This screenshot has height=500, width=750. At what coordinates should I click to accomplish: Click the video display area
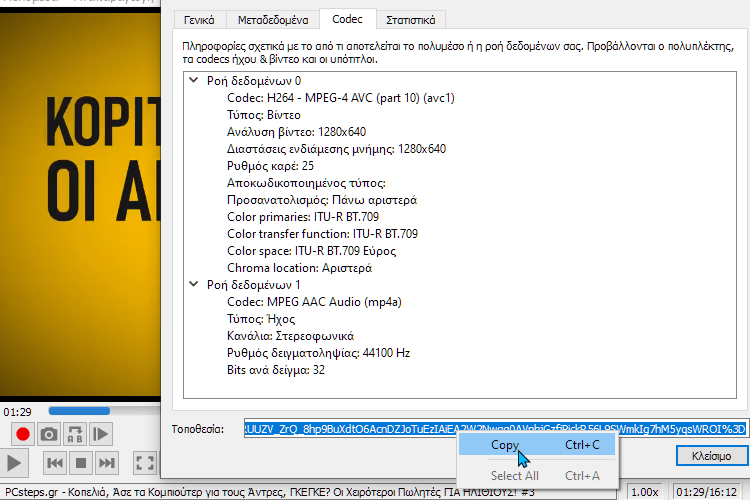[x=80, y=206]
